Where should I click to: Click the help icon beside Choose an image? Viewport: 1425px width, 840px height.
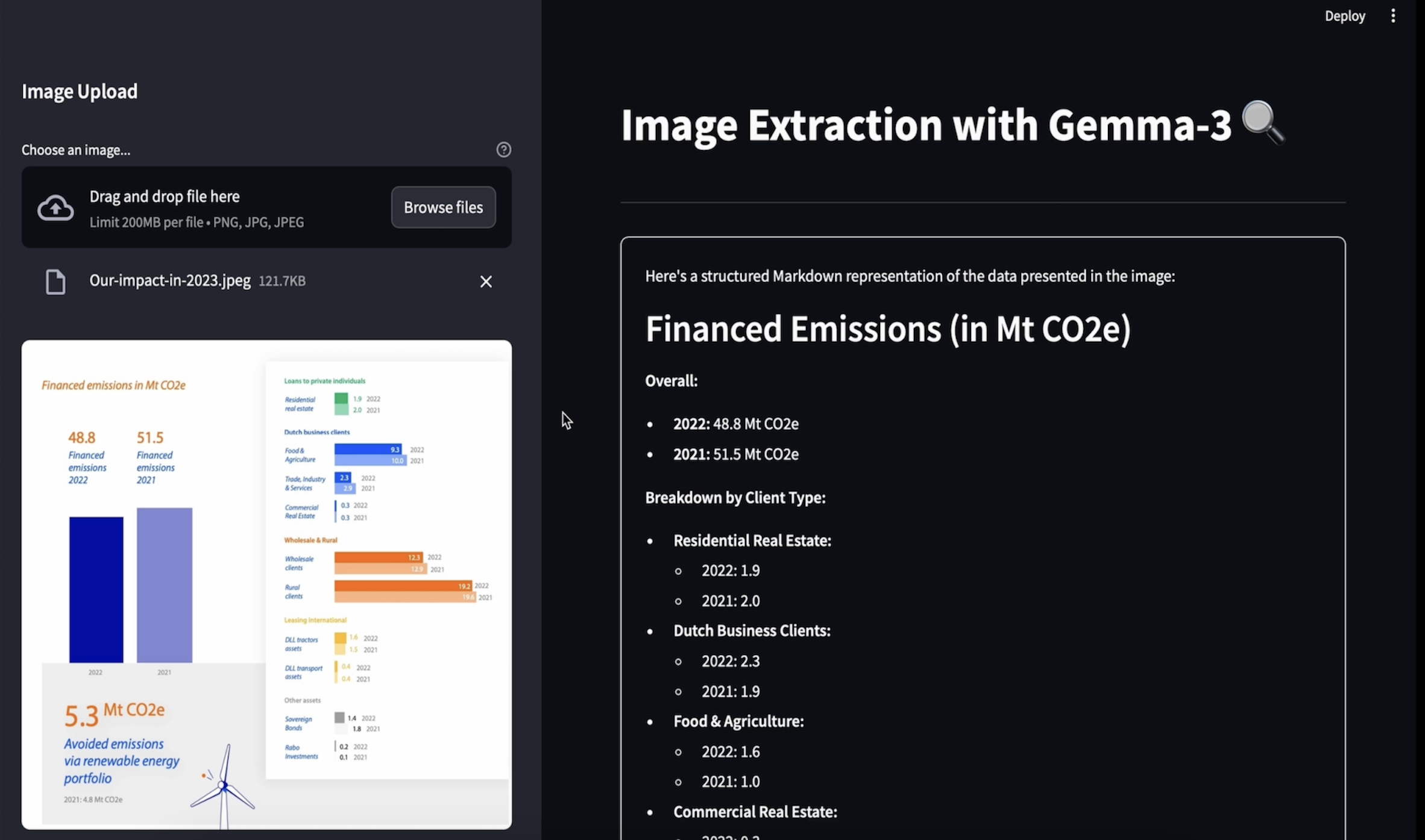pyautogui.click(x=503, y=149)
